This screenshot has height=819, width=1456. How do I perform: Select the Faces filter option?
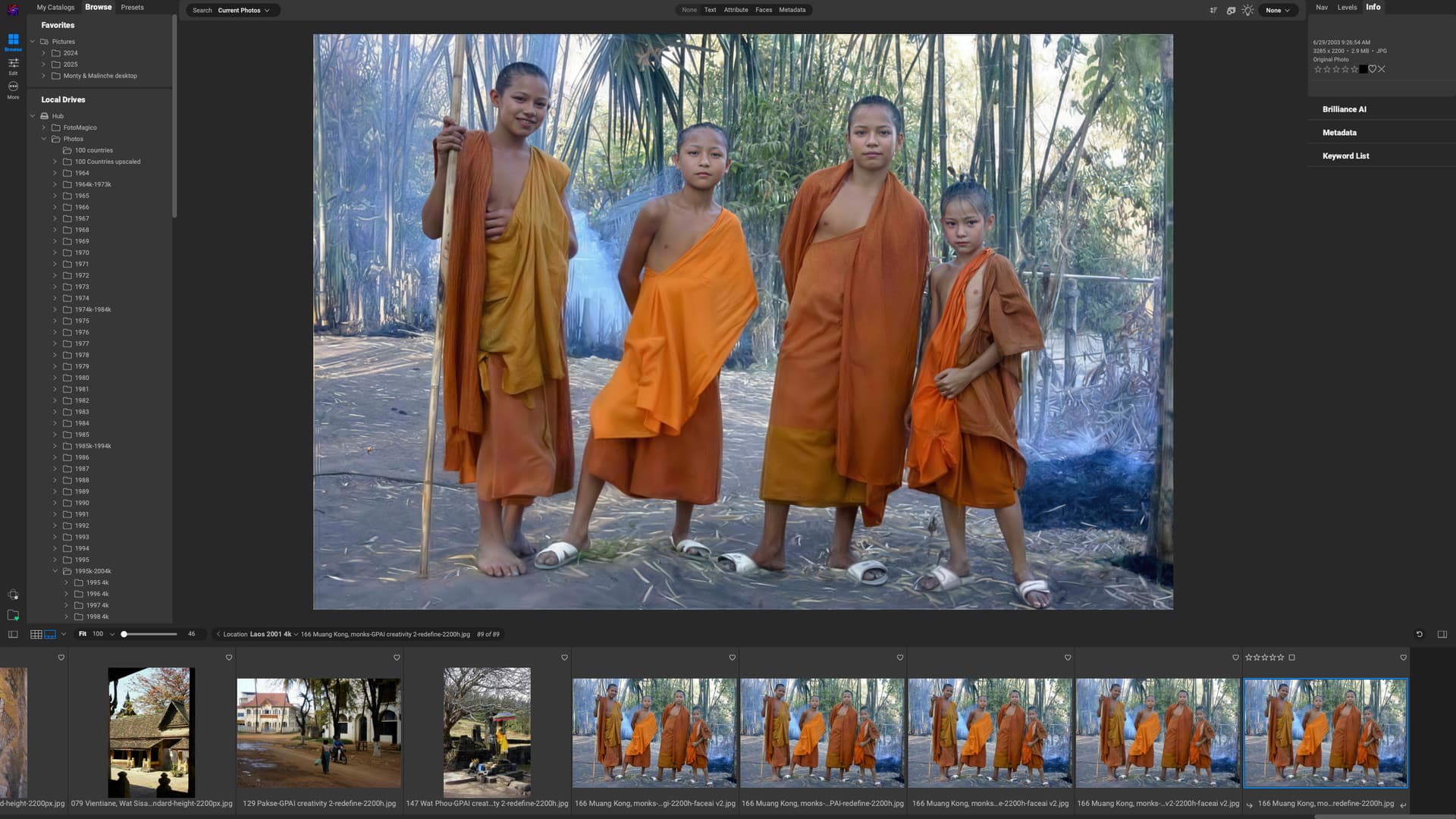click(x=763, y=10)
